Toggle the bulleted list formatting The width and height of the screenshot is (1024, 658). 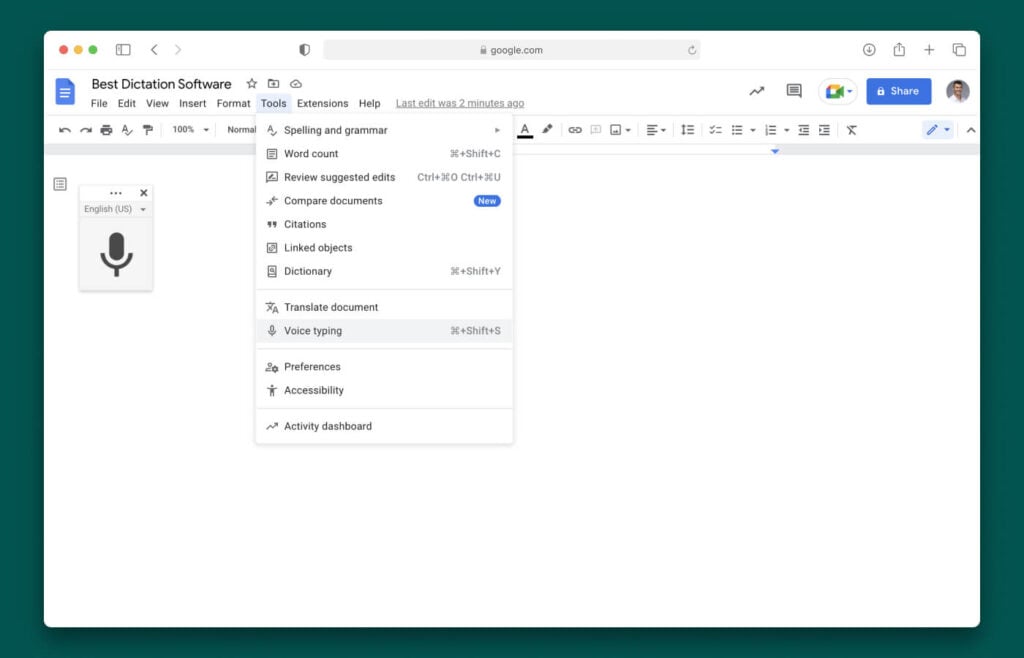736,130
